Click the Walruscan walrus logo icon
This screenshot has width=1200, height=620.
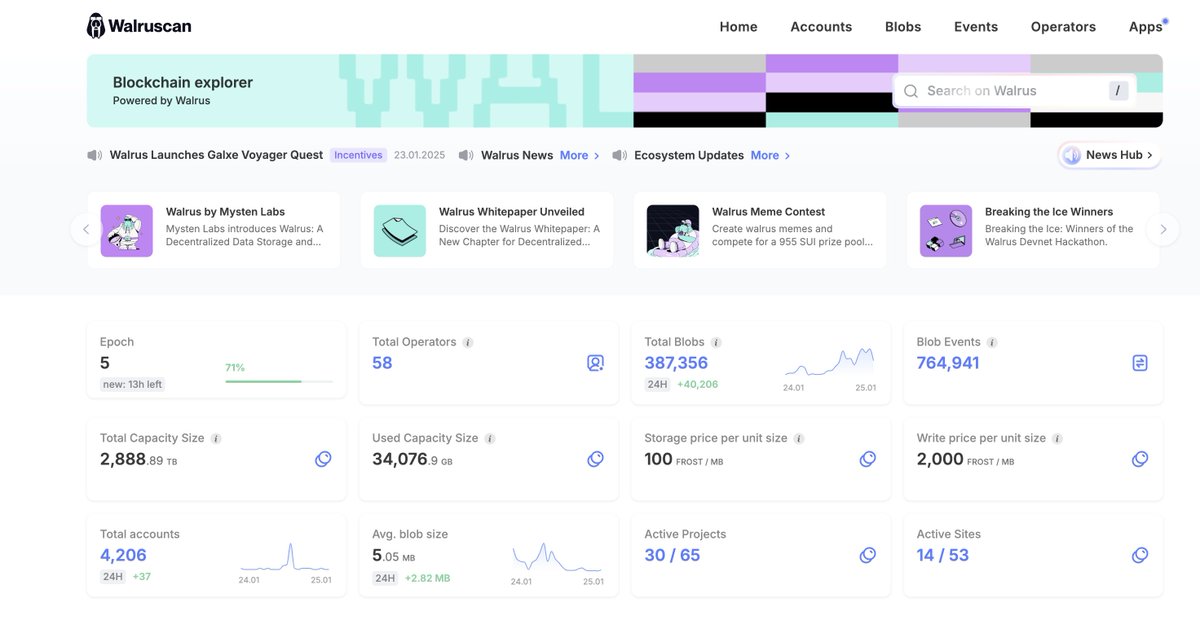point(95,26)
